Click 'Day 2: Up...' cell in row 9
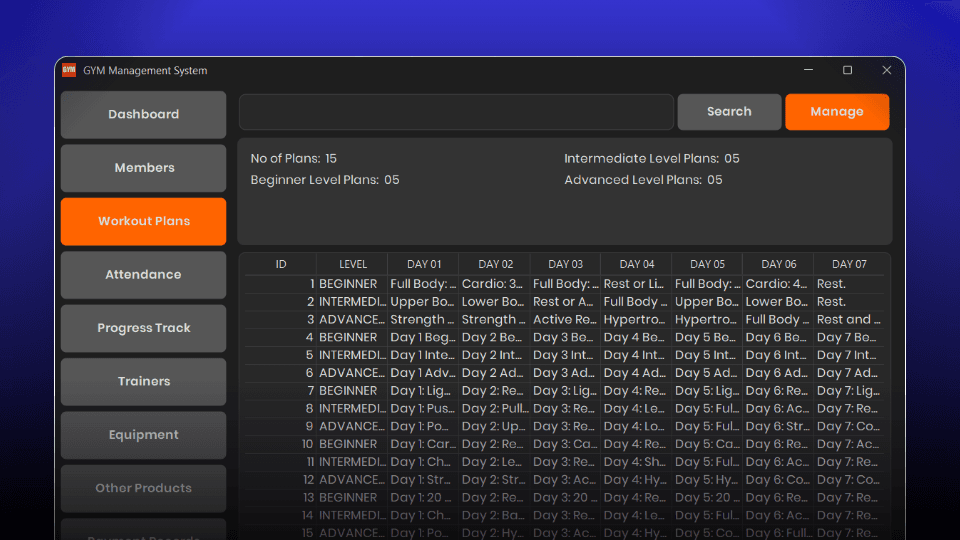This screenshot has width=960, height=540. point(494,426)
